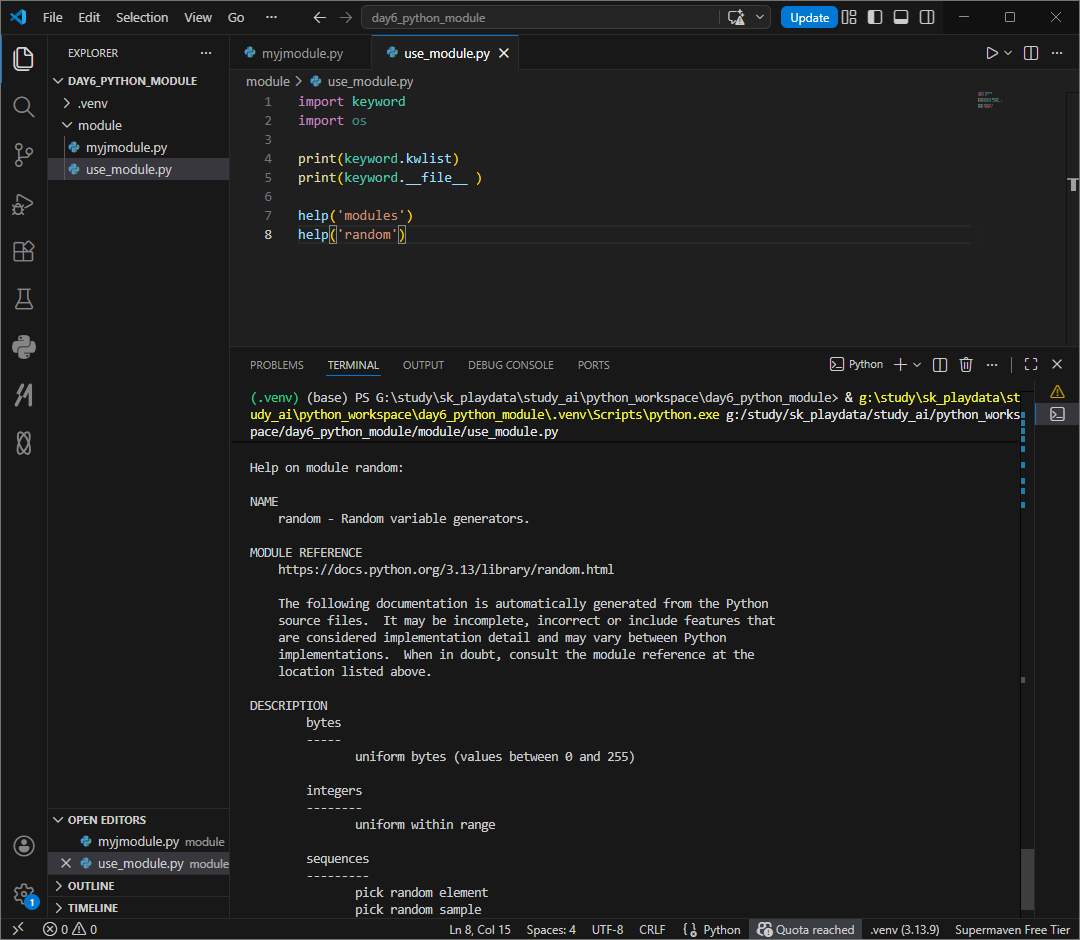Customize layout from title bar
This screenshot has height=940, width=1080.
pyautogui.click(x=849, y=17)
